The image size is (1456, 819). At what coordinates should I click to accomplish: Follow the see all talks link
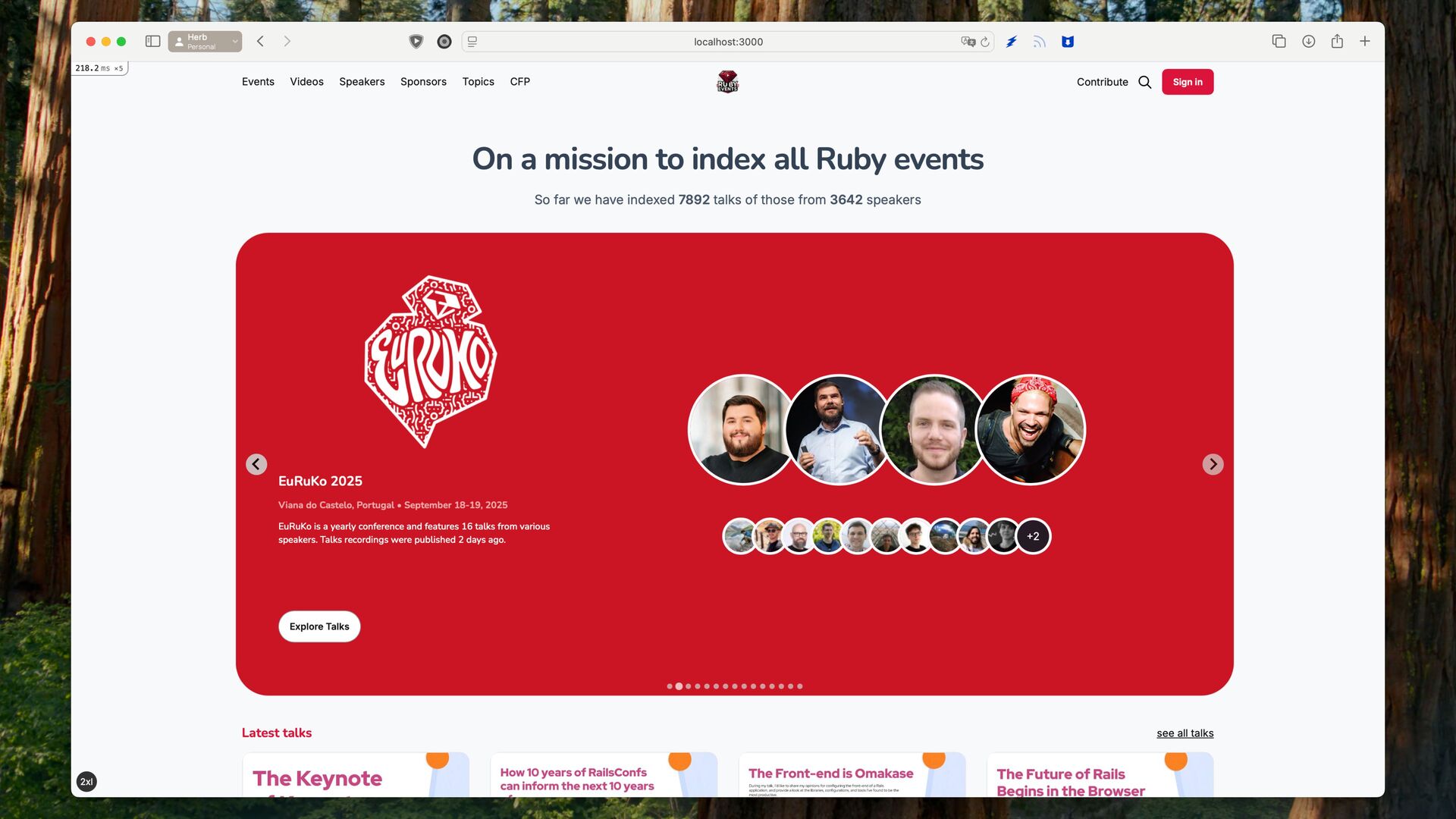[1185, 733]
